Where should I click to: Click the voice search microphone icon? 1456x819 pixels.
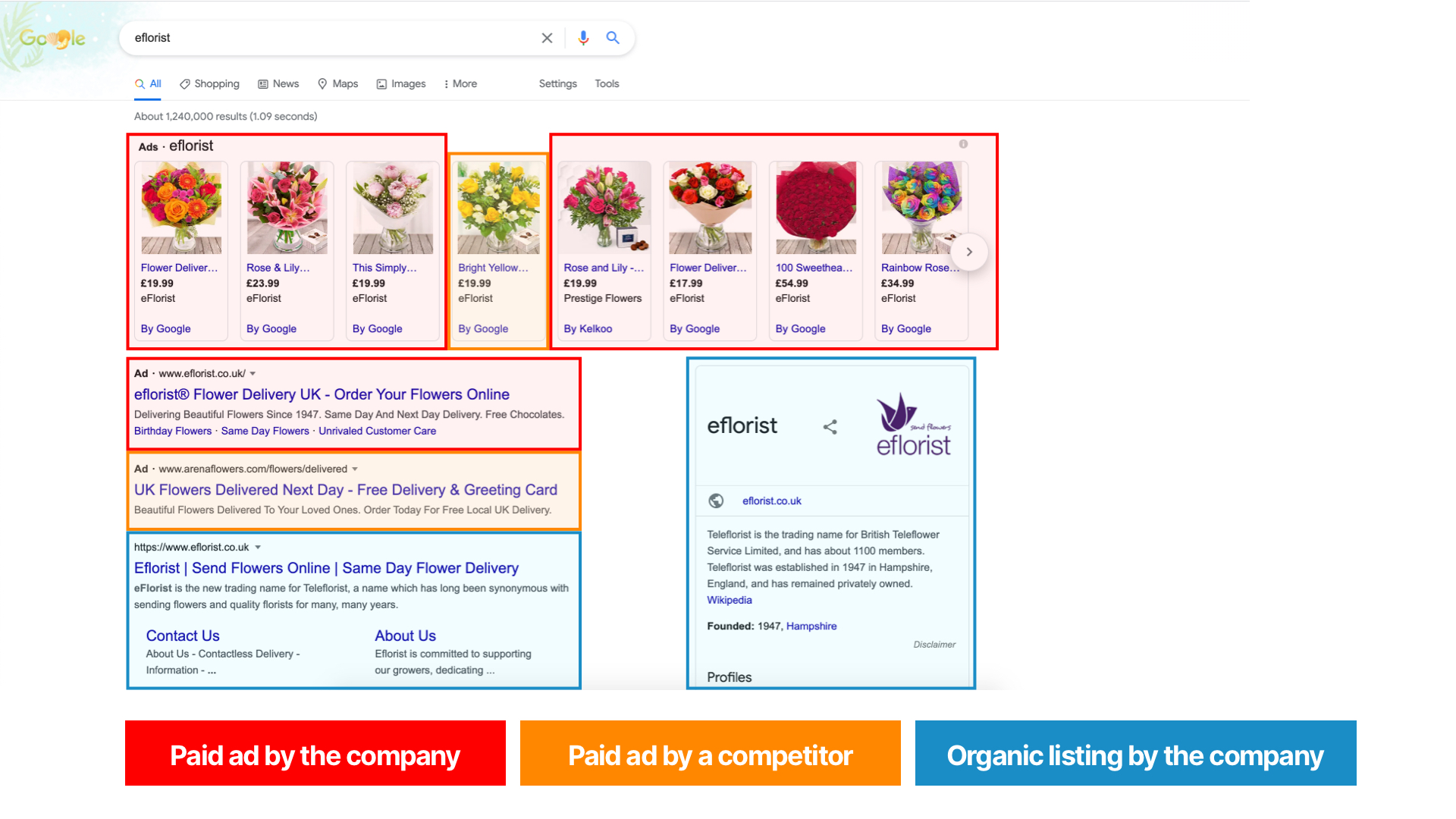click(583, 38)
